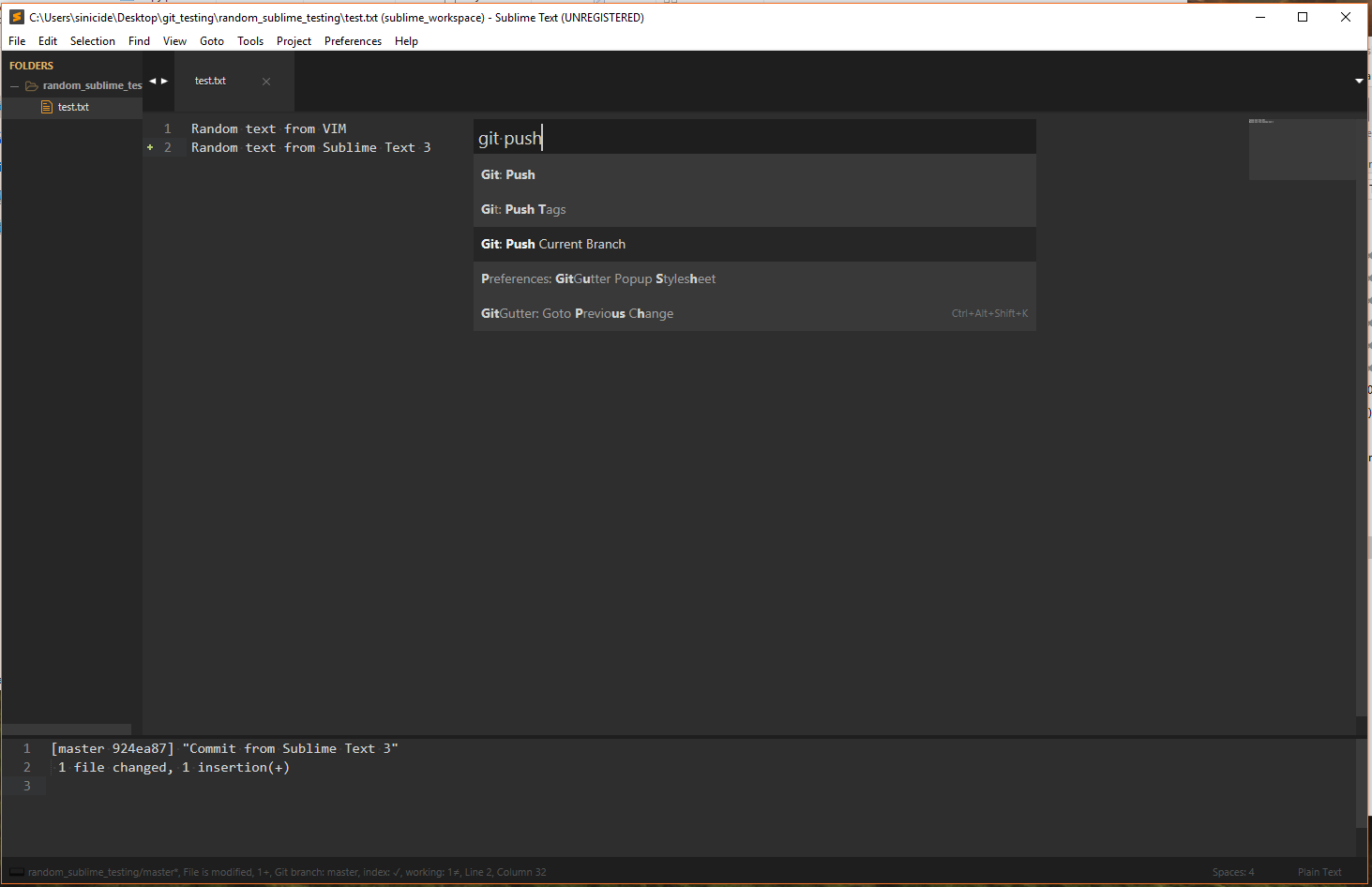
Task: Click text 'Random text from Sublime Text 3'
Action: (x=311, y=147)
